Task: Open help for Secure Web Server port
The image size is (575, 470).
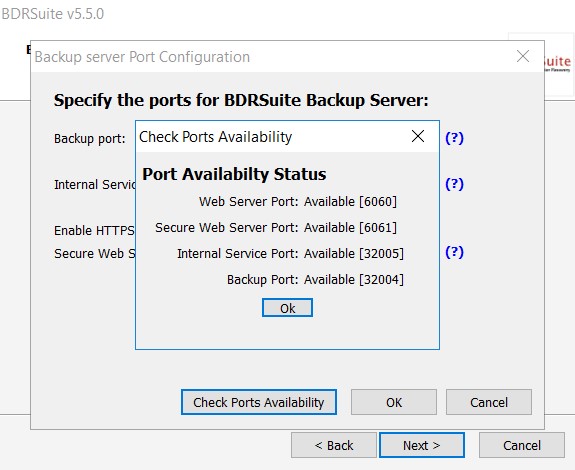Action: point(454,252)
